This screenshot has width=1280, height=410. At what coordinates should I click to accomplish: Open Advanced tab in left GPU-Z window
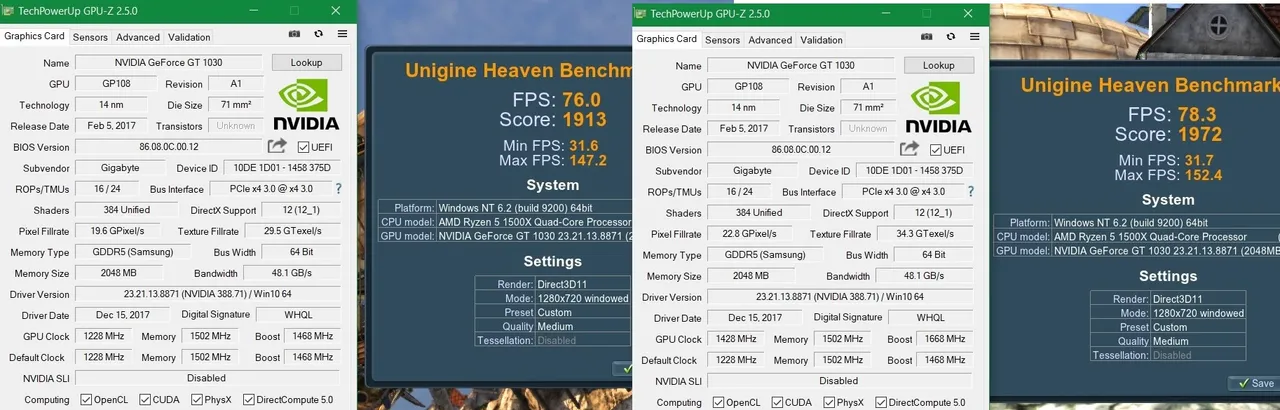[x=137, y=37]
